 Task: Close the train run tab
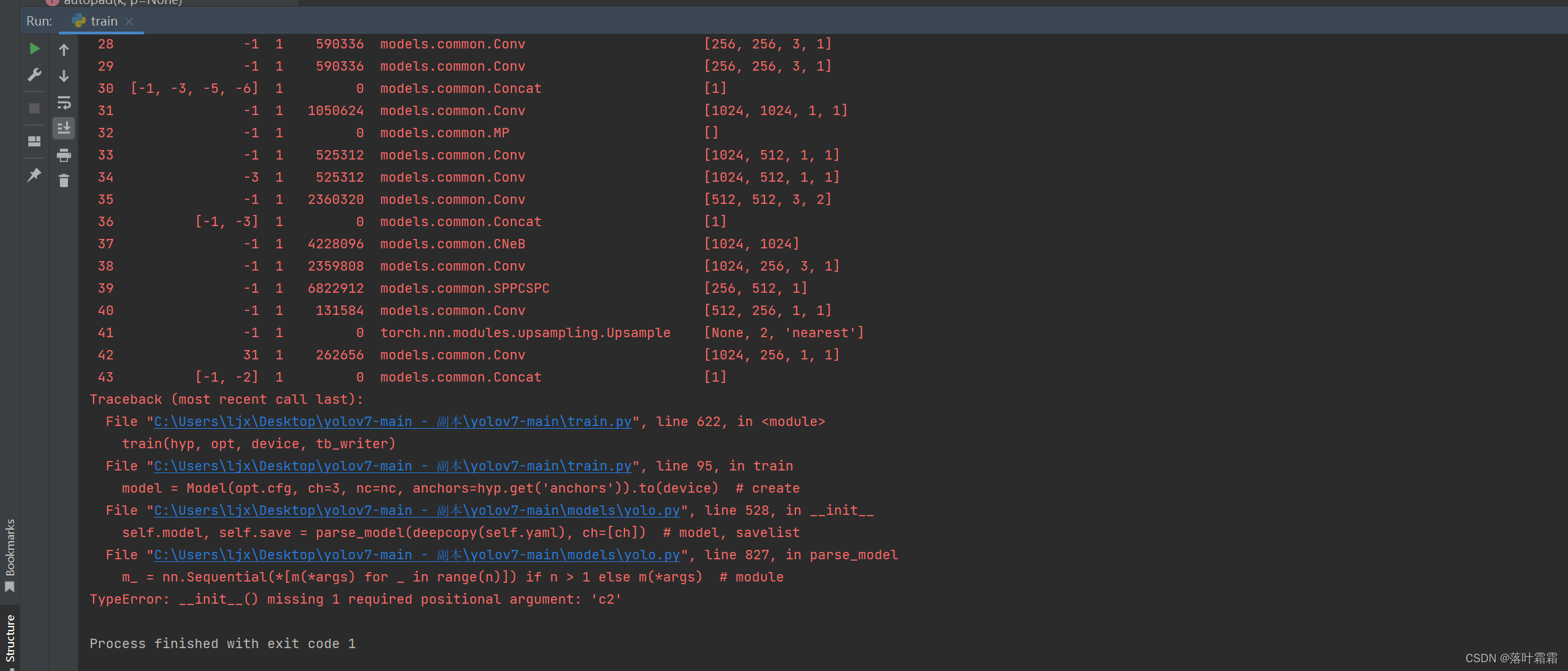click(x=129, y=22)
